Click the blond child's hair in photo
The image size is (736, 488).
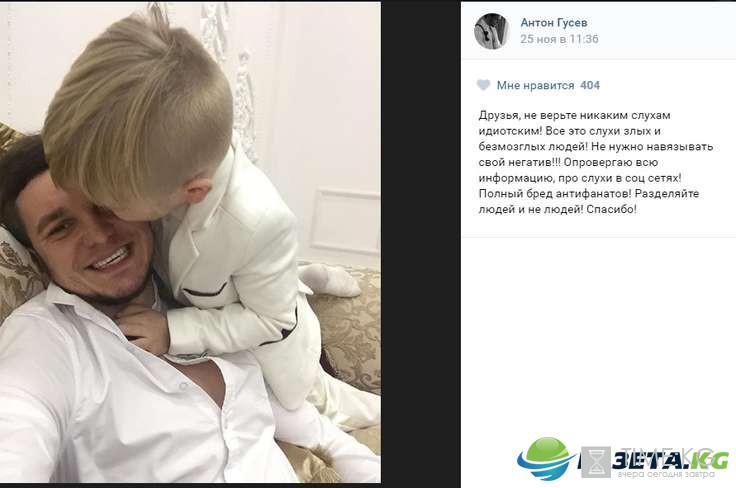138,108
